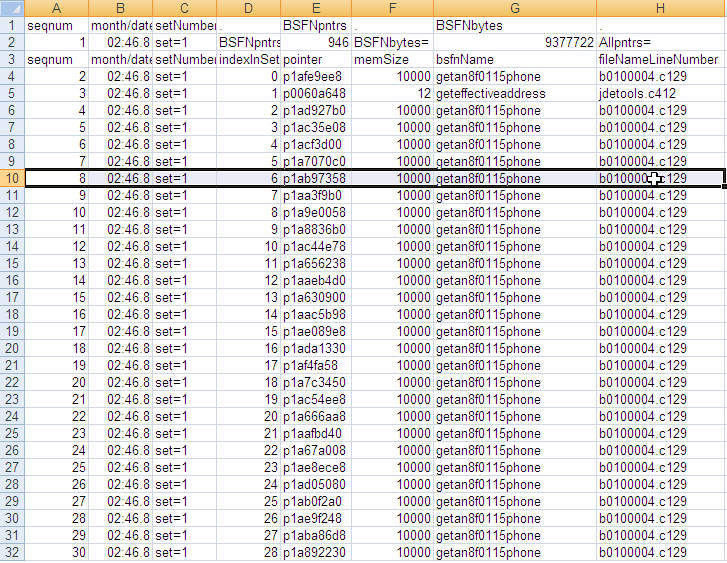Viewport: 727px width, 563px height.
Task: Click pointer cell p1a630900
Action: 316,298
